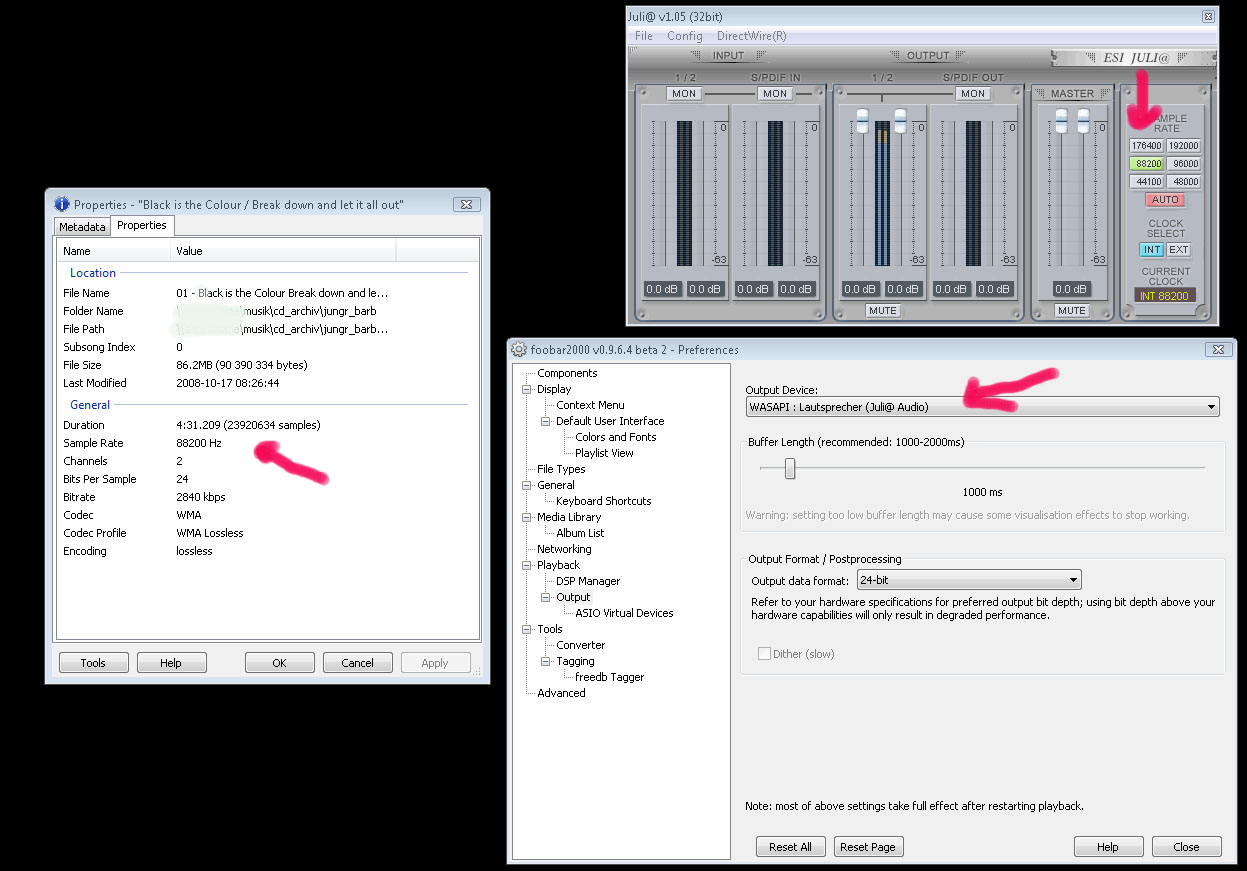The image size is (1247, 871).
Task: Open the Output Device dropdown
Action: pyautogui.click(x=982, y=407)
